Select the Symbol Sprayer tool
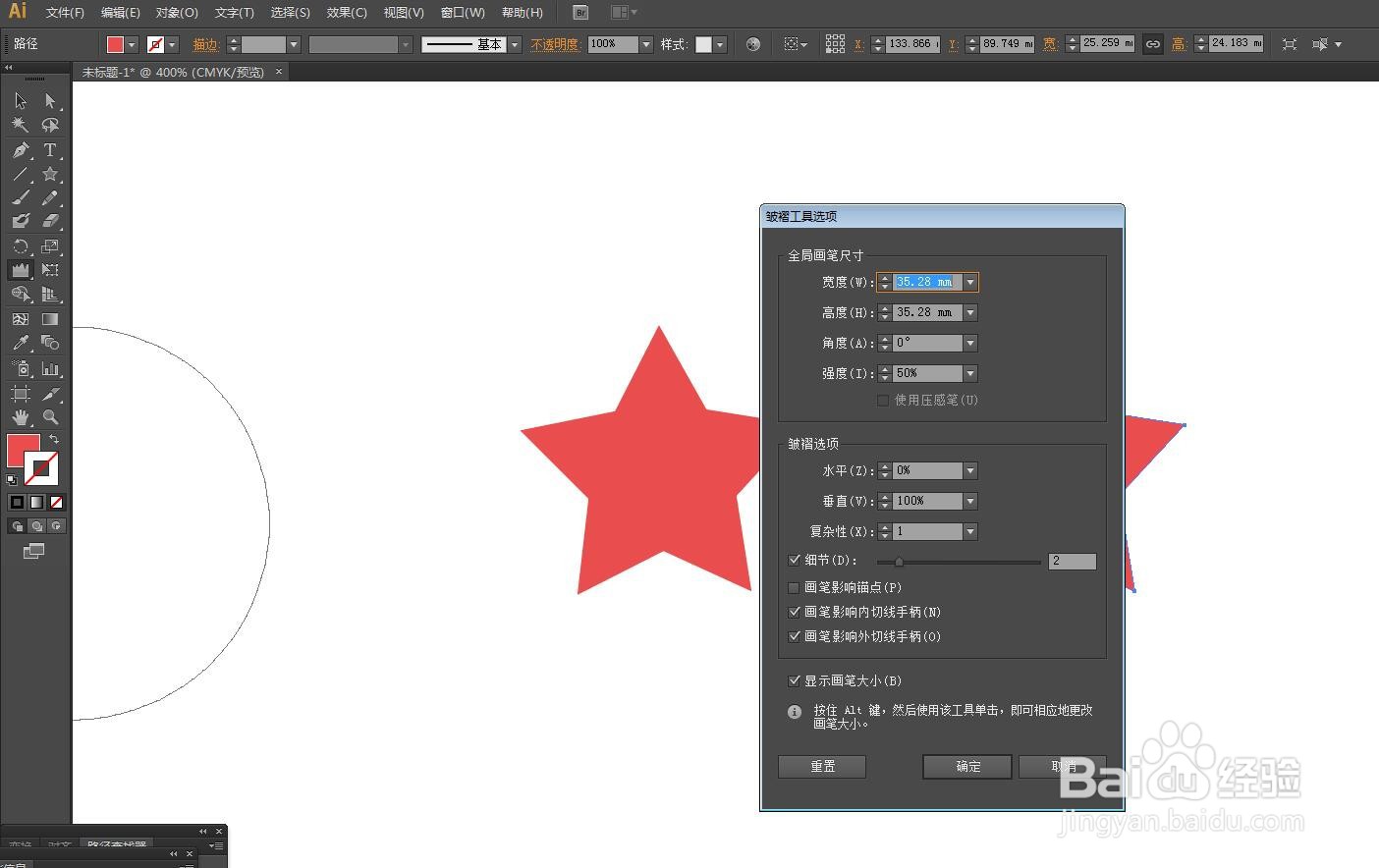The image size is (1379, 868). point(21,368)
